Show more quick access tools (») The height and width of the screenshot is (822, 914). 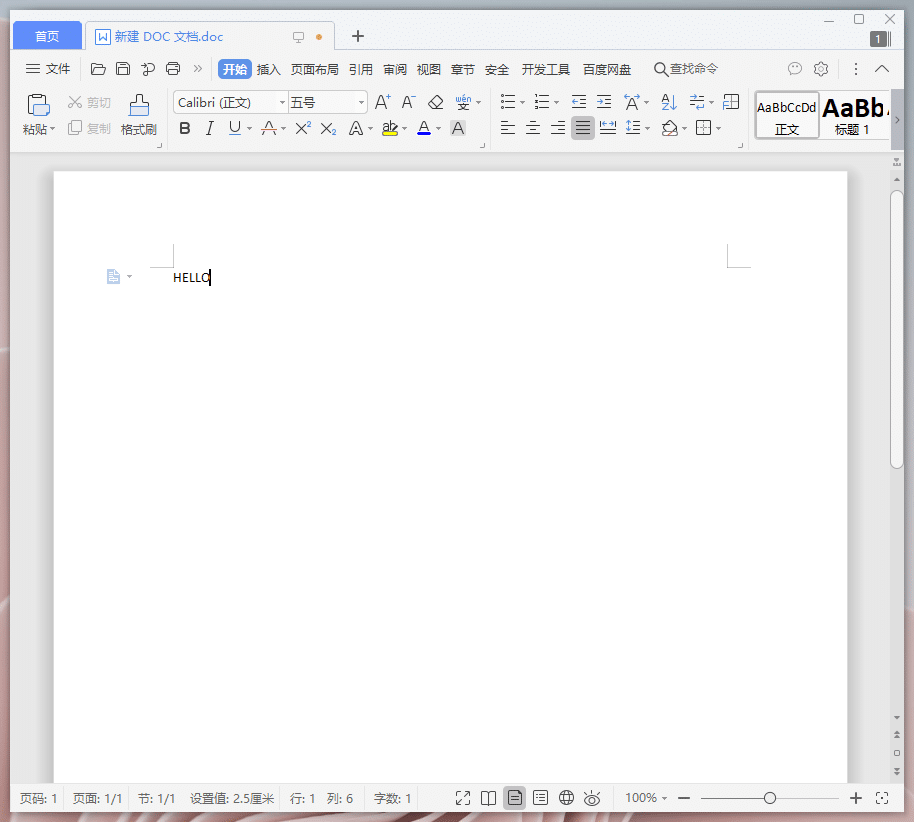198,69
